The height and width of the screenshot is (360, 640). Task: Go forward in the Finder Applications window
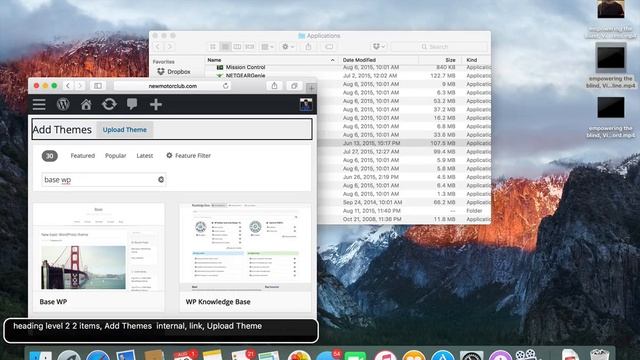click(x=170, y=47)
